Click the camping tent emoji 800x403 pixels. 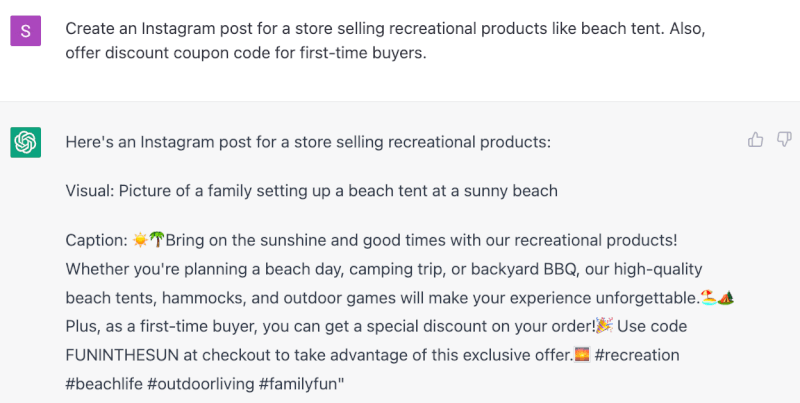726,297
